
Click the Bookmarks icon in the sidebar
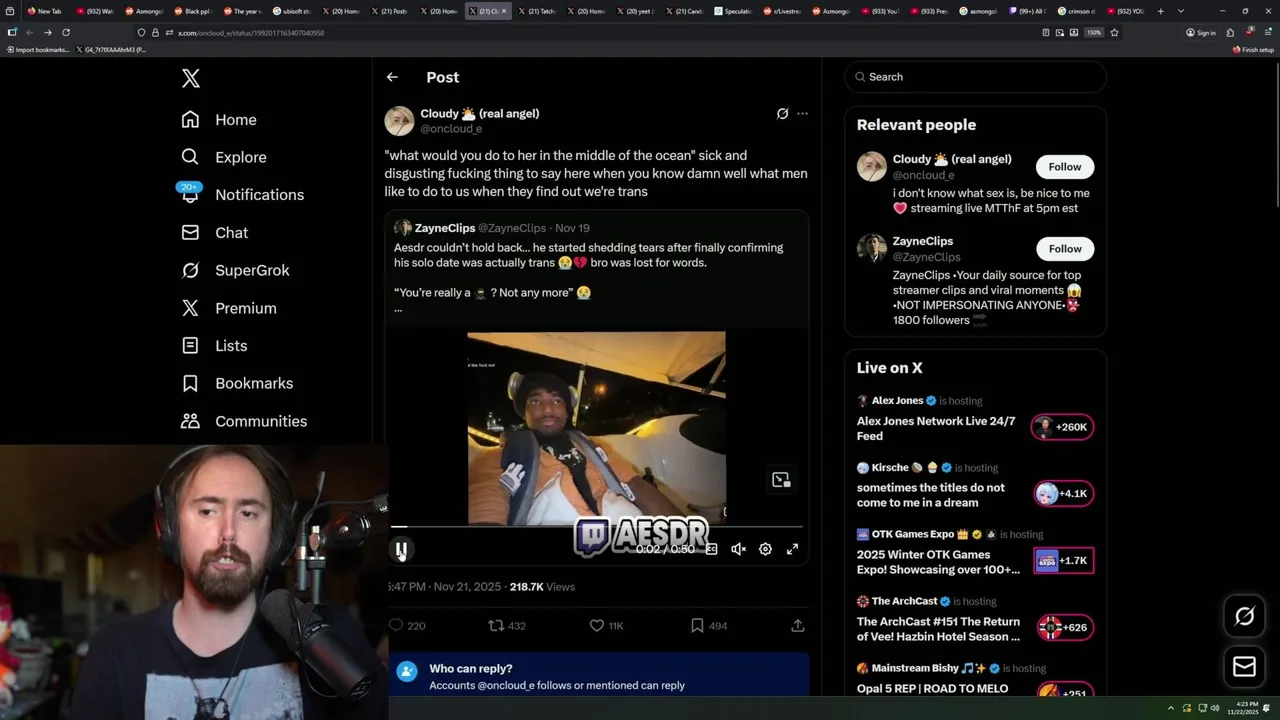[x=190, y=384]
